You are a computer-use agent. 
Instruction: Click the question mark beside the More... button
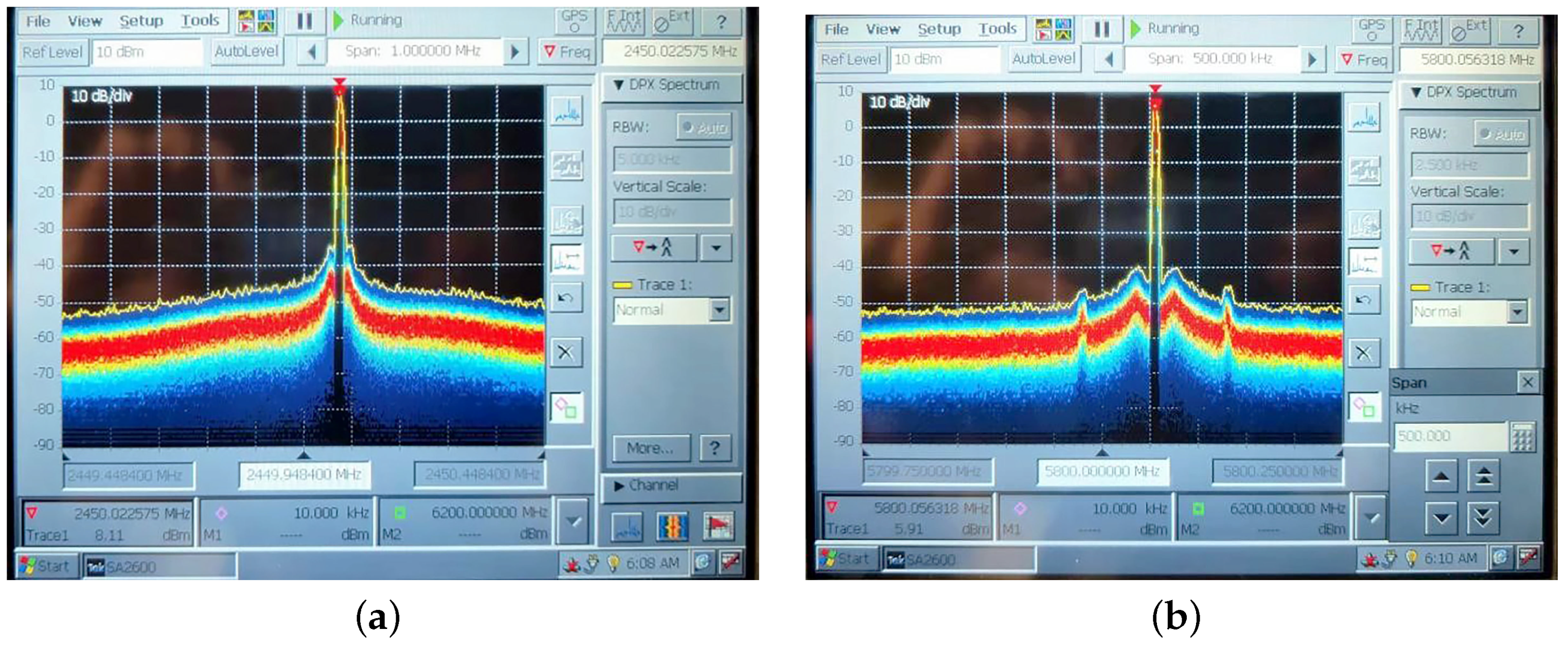point(715,448)
